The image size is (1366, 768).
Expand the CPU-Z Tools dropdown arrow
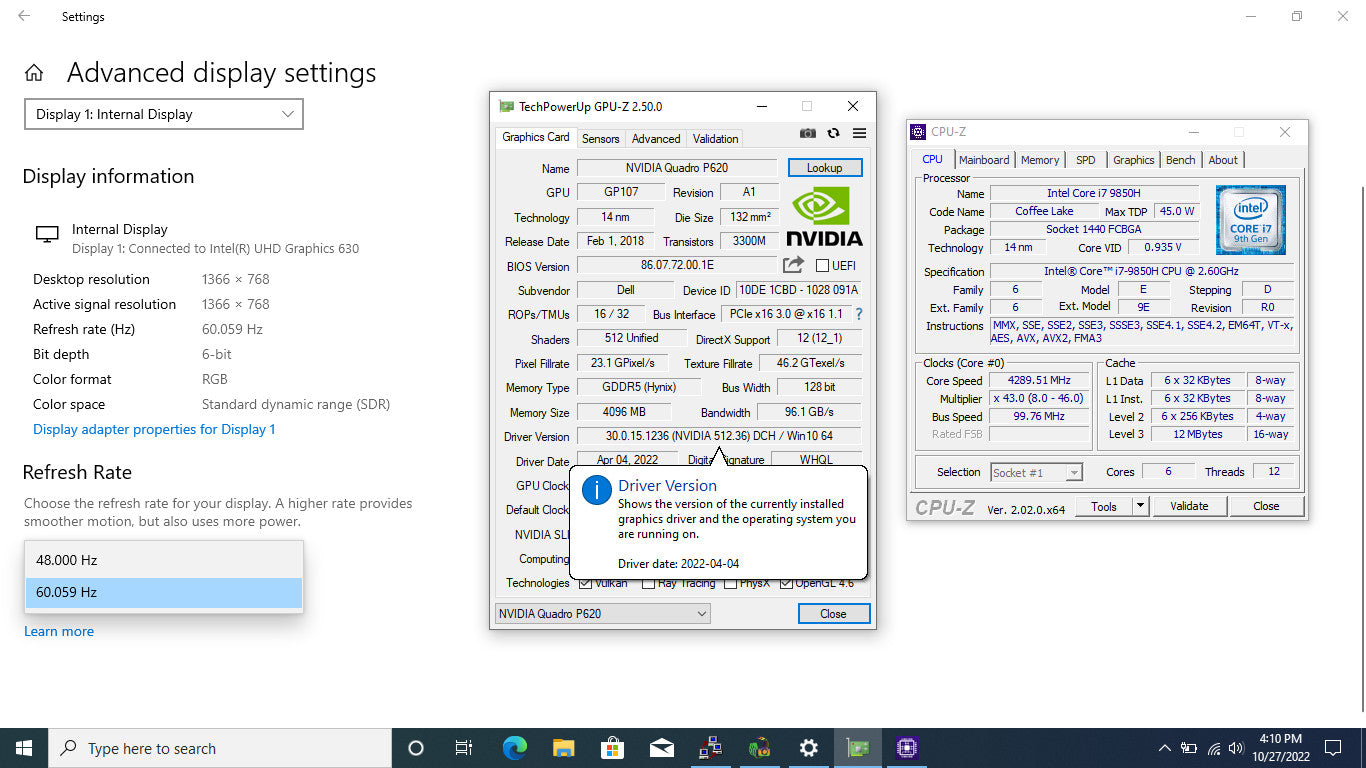(1140, 506)
